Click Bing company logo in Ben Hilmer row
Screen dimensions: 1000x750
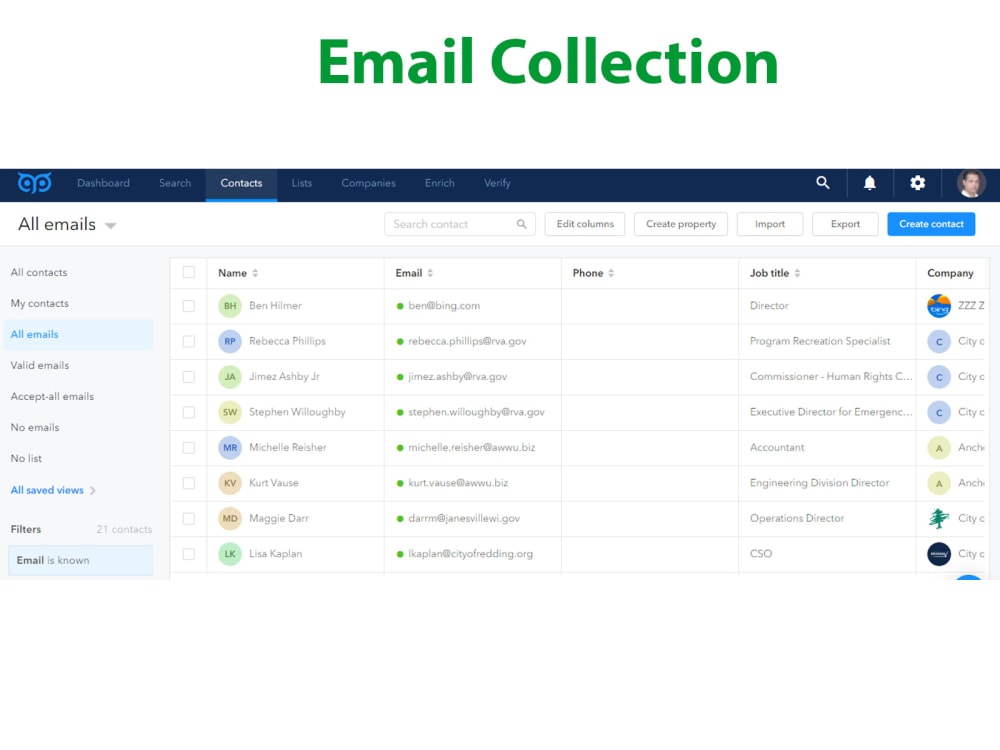(x=939, y=306)
